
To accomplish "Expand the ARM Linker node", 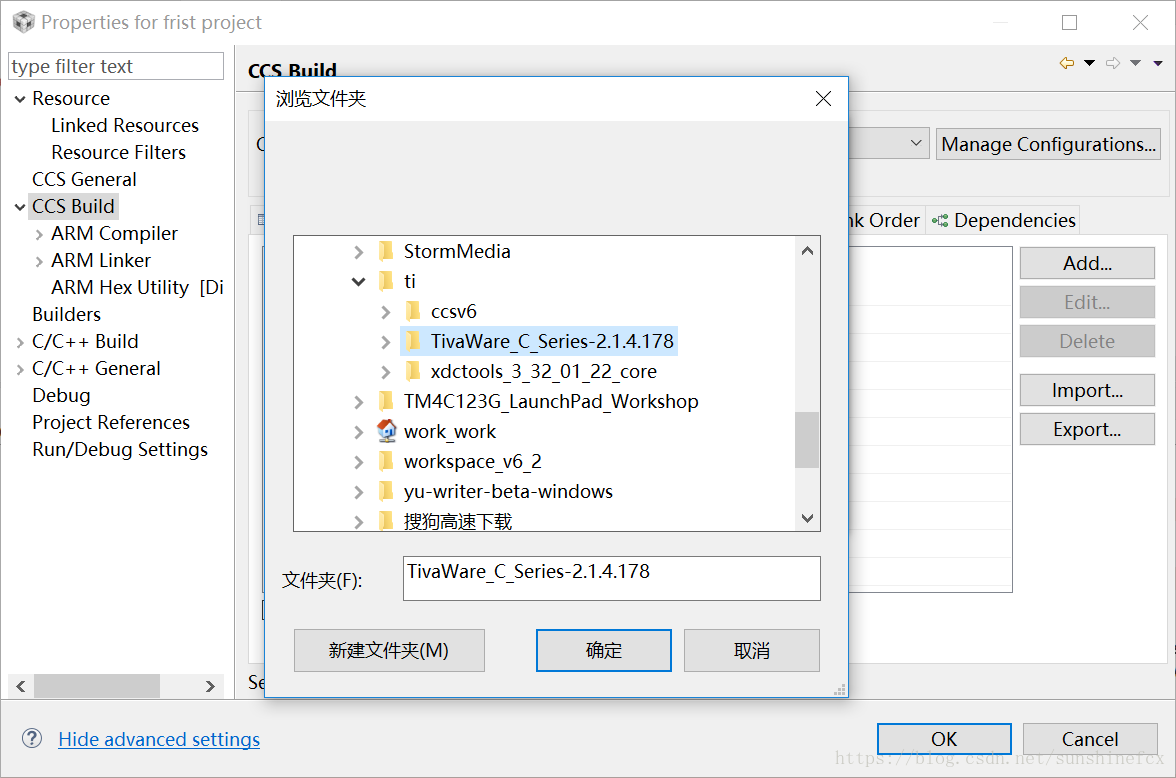I will point(39,262).
